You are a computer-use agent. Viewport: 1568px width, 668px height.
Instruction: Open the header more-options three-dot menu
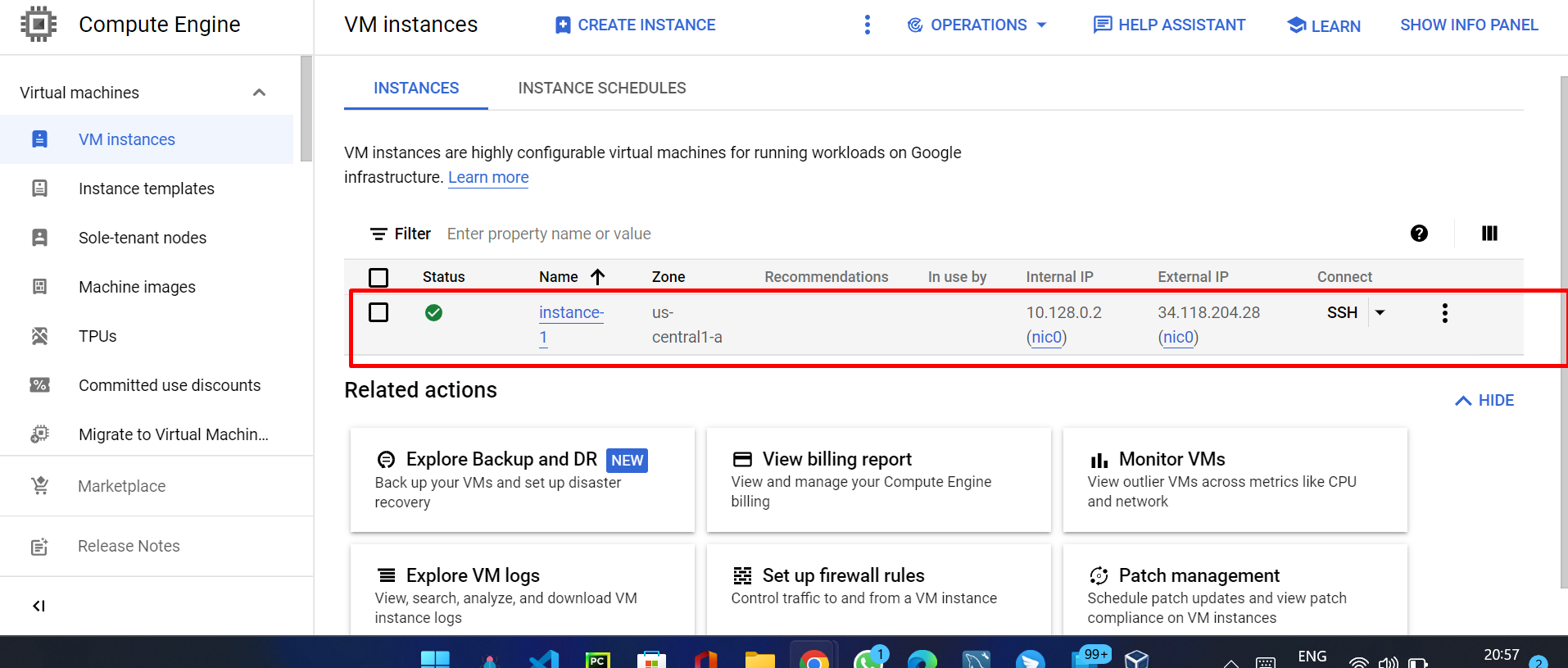868,25
